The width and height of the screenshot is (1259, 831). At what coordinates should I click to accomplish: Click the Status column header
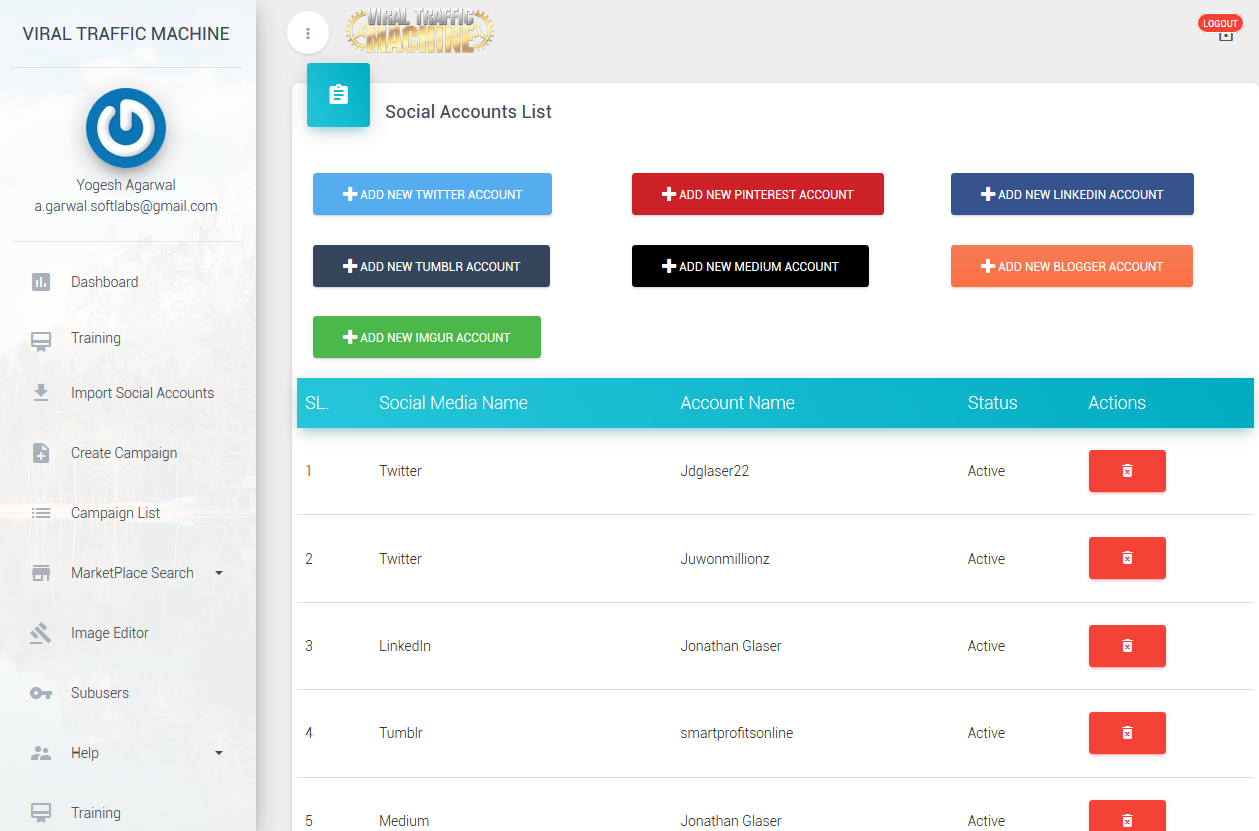coord(993,403)
